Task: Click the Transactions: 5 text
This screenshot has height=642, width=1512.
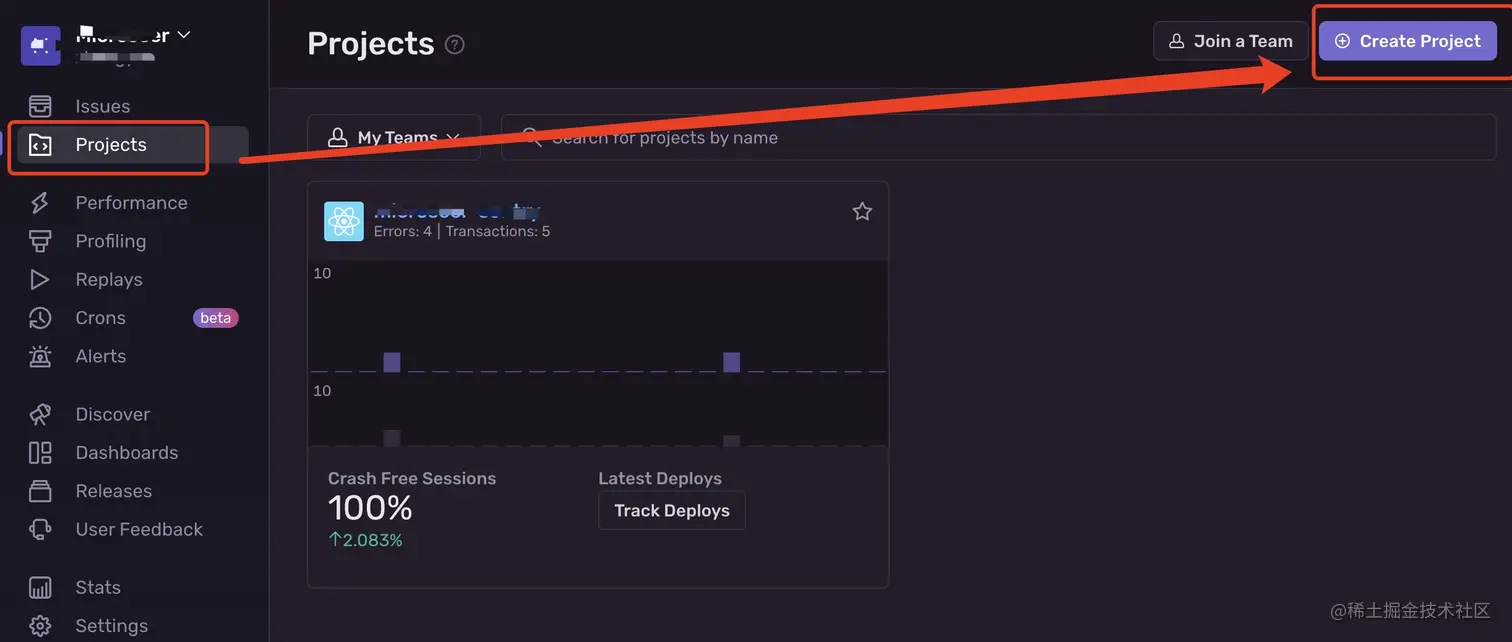Action: pos(498,231)
